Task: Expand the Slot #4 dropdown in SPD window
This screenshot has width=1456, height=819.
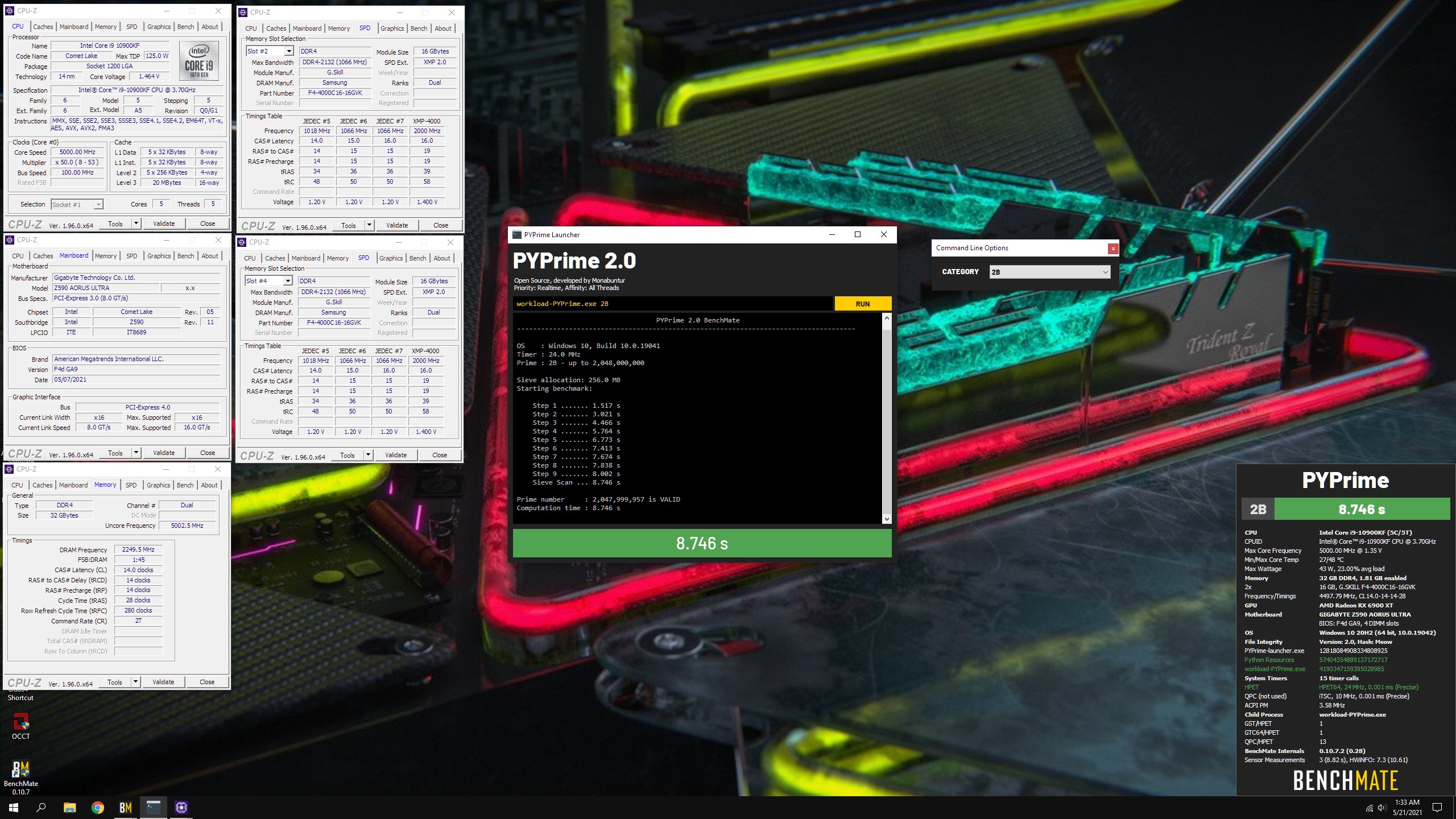Action: click(x=288, y=281)
